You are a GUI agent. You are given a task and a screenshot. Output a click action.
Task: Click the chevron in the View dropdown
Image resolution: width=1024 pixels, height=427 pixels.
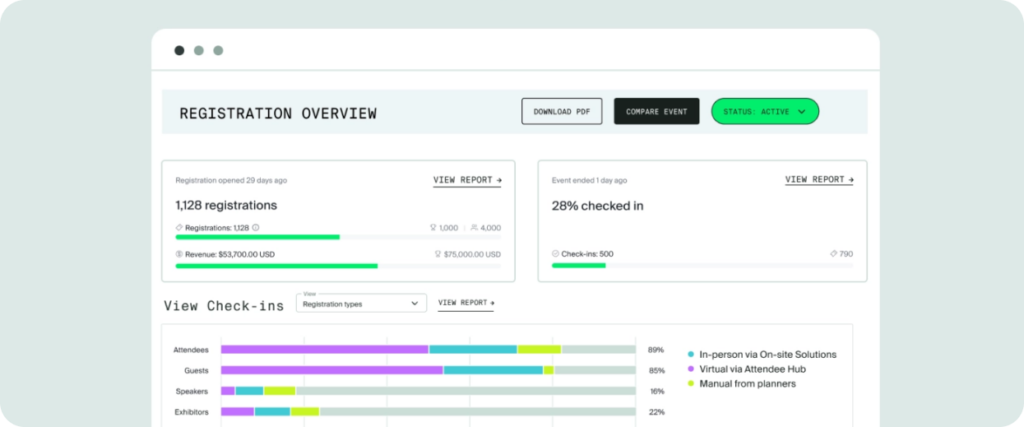click(414, 304)
